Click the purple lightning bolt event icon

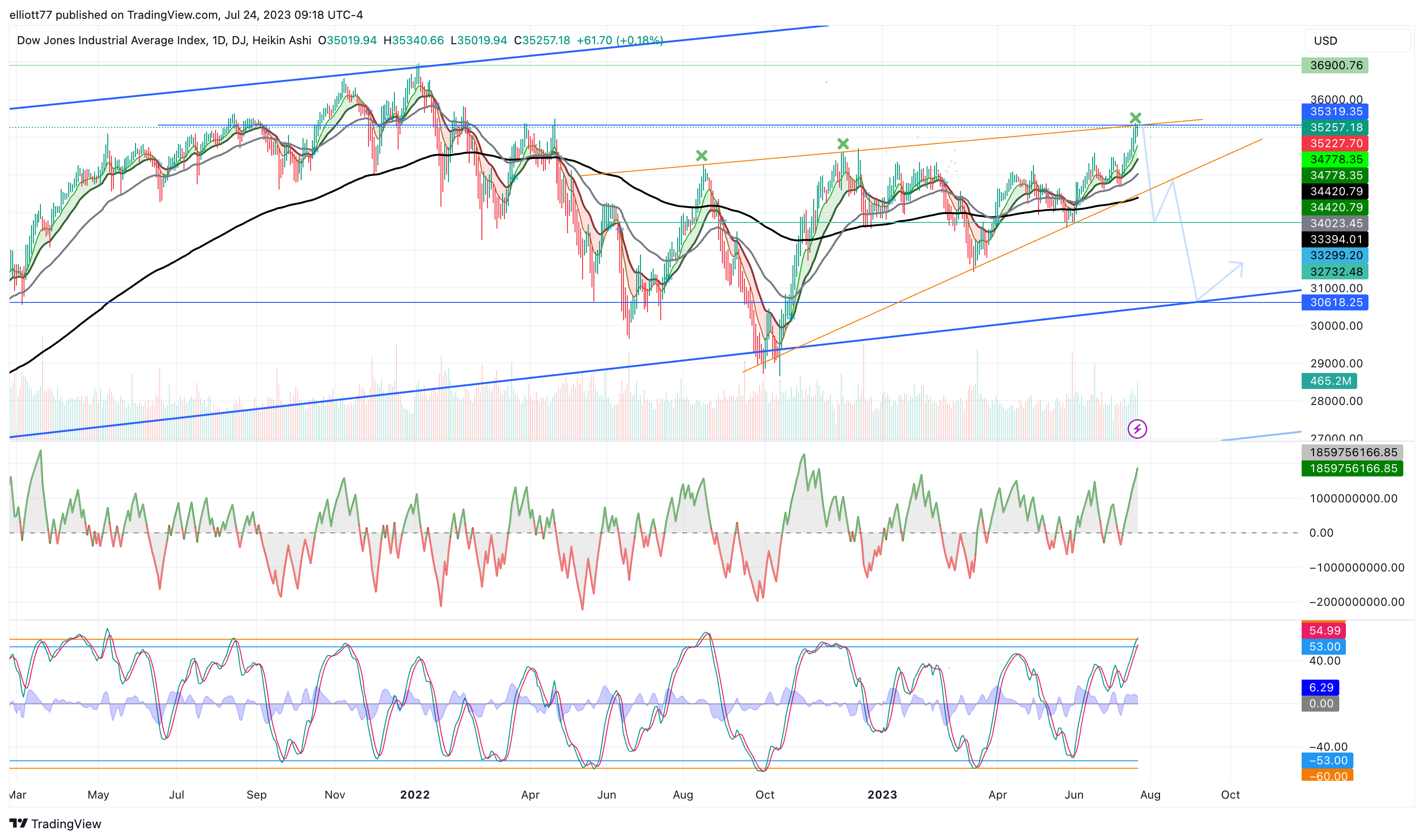click(1137, 429)
